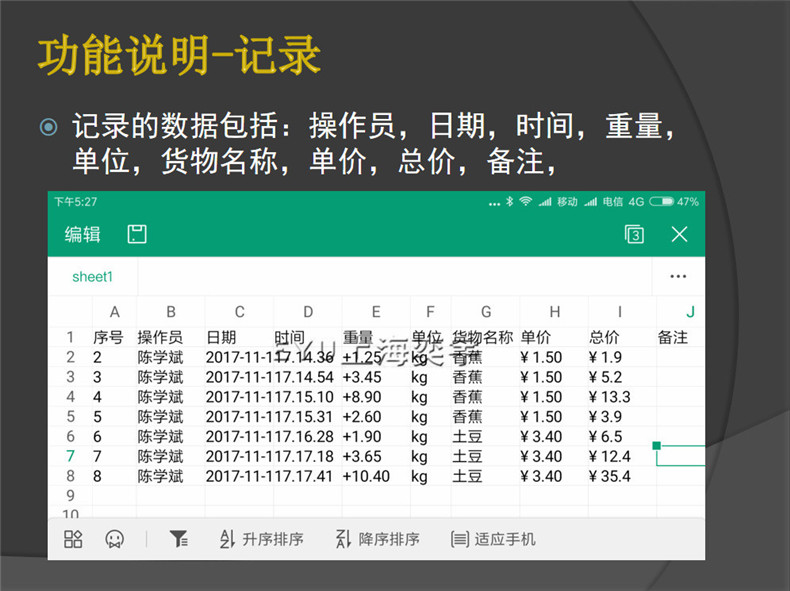Select column I header

tap(622, 312)
